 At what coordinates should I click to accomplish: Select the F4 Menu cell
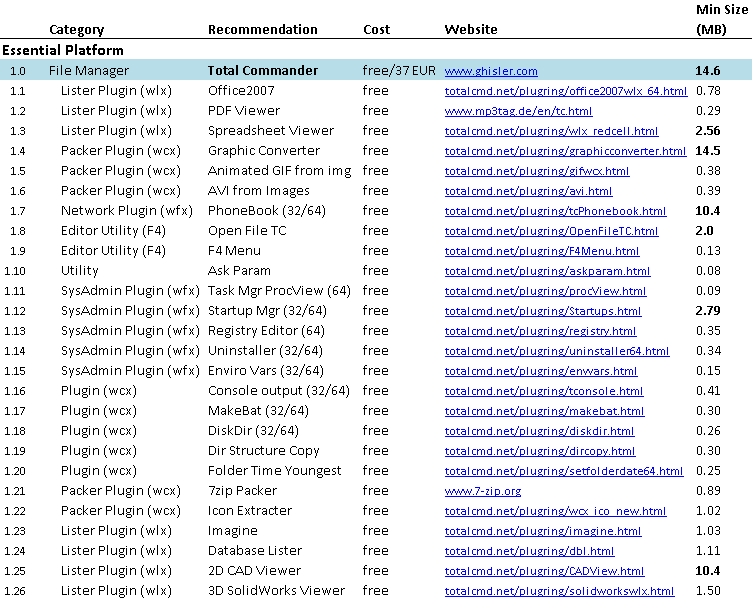235,251
